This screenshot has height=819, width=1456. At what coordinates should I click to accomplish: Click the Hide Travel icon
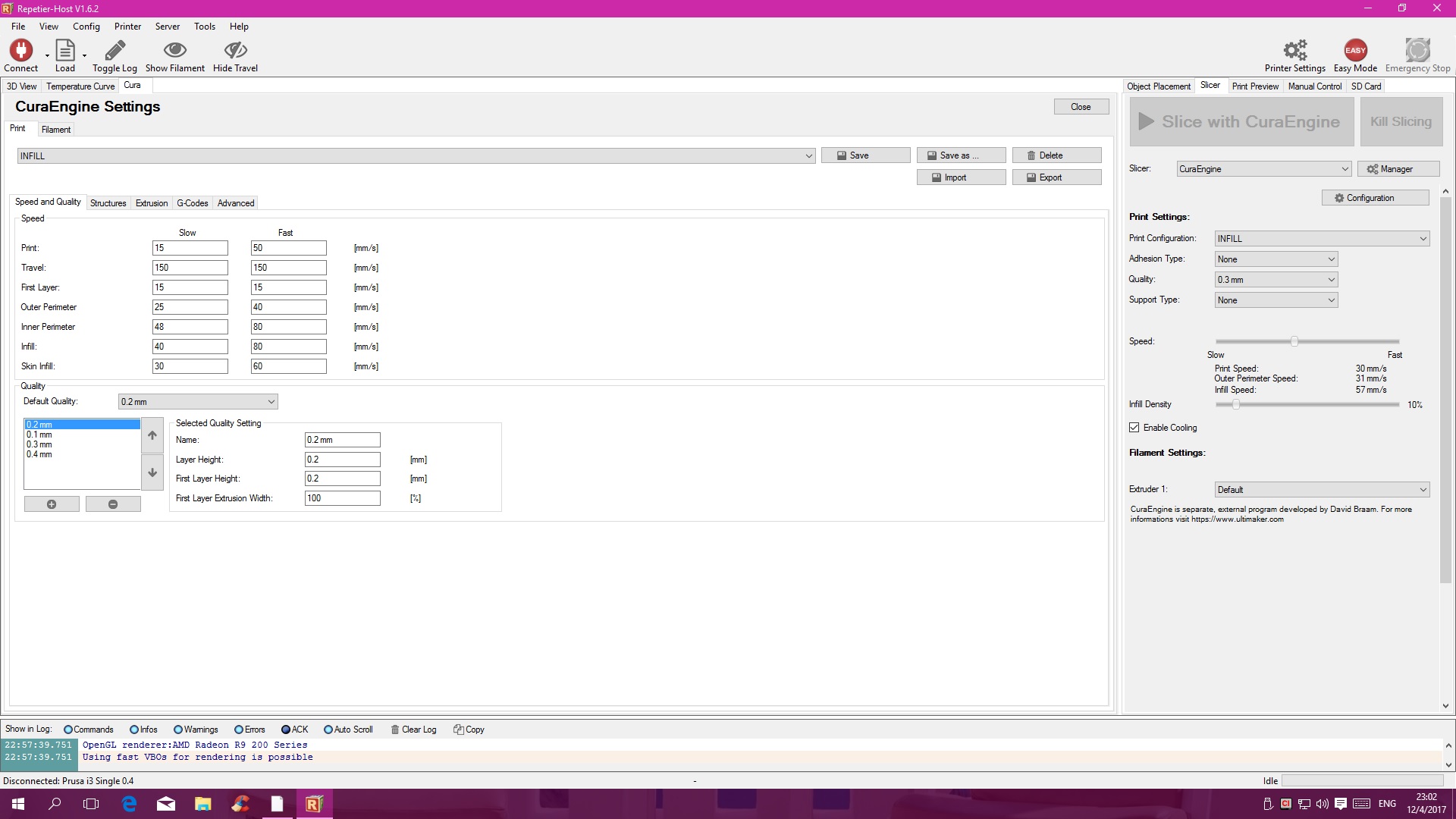235,51
